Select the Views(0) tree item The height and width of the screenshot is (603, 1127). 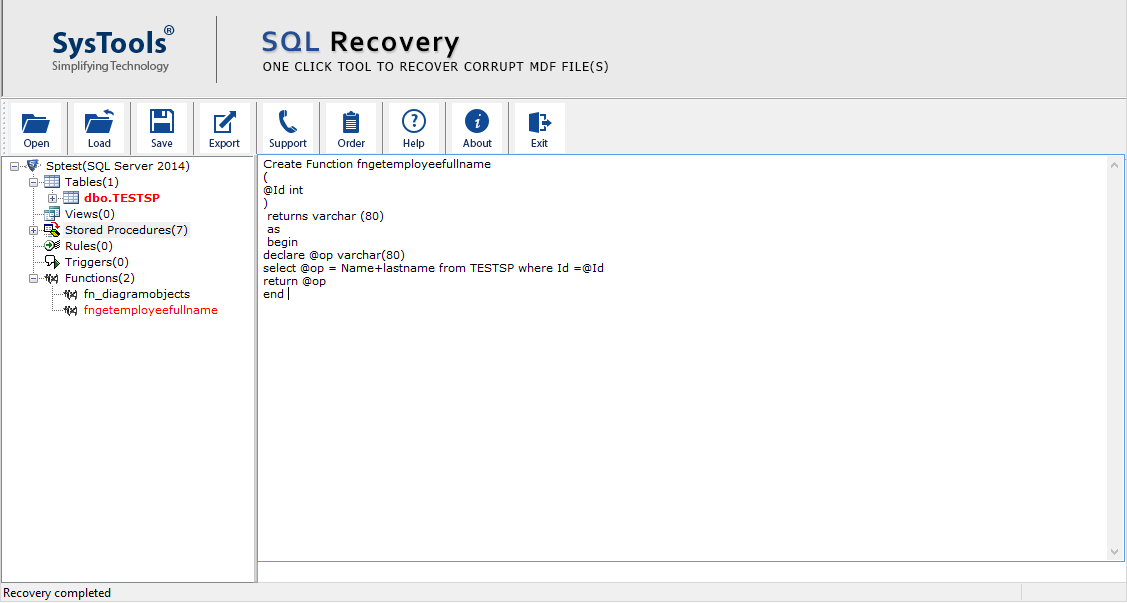coord(90,214)
